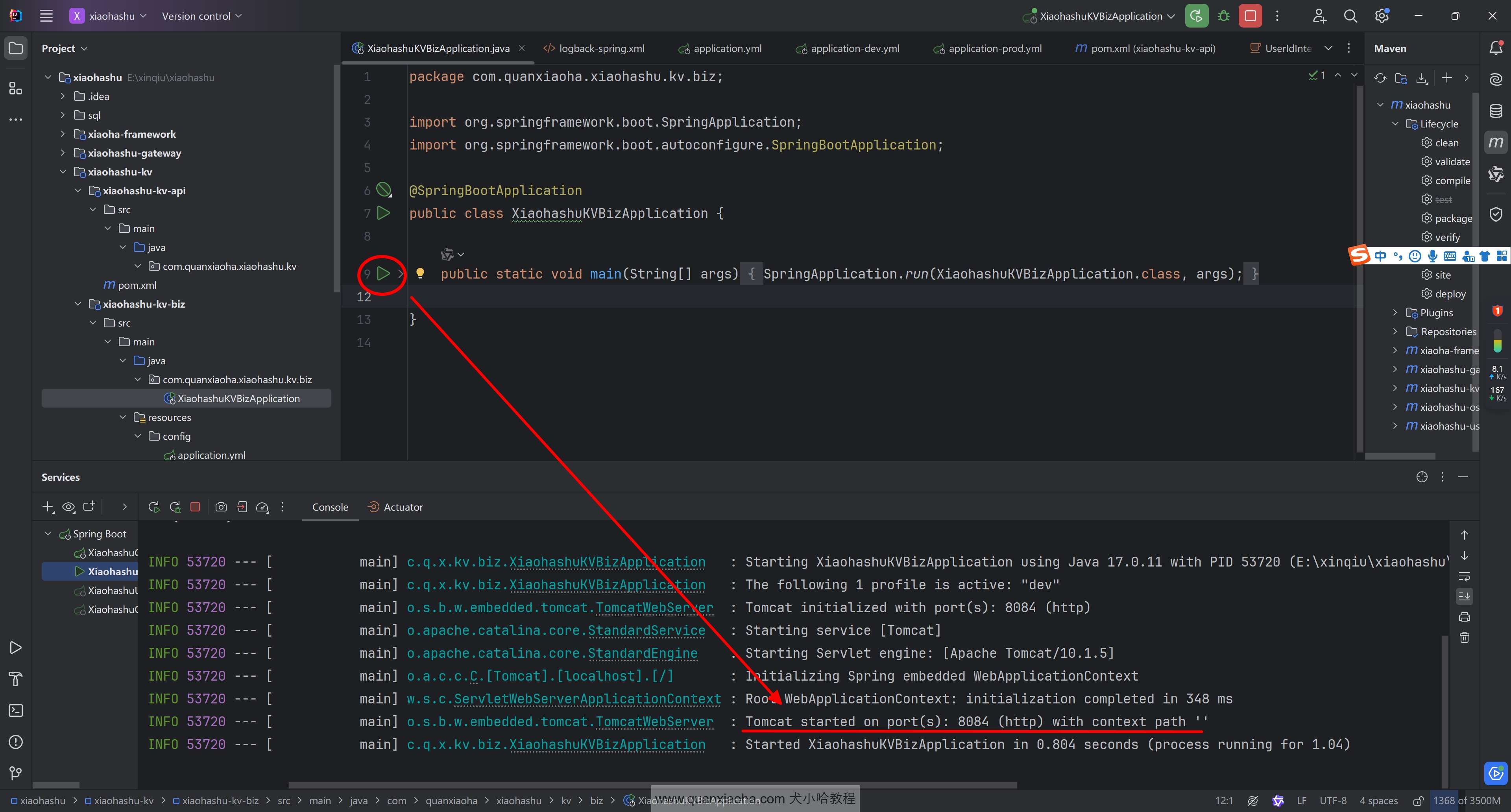Click the run gutter icon beside main method

click(383, 273)
